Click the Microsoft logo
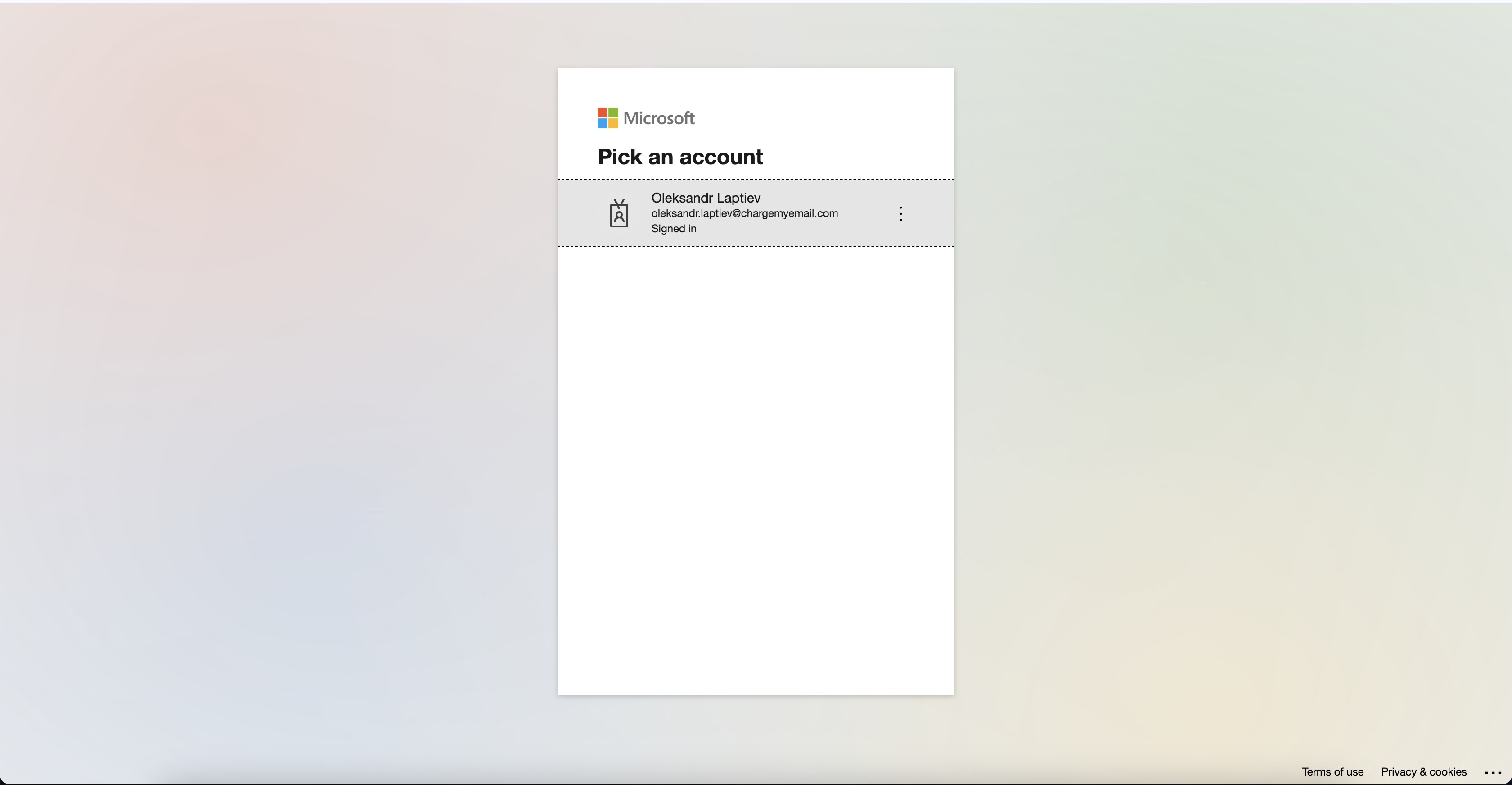 click(x=646, y=118)
